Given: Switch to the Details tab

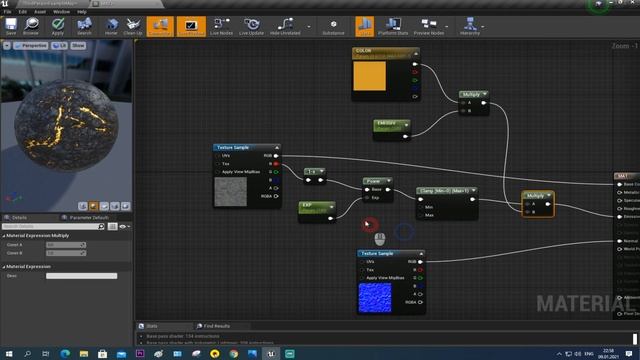Looking at the screenshot, I should 19,218.
